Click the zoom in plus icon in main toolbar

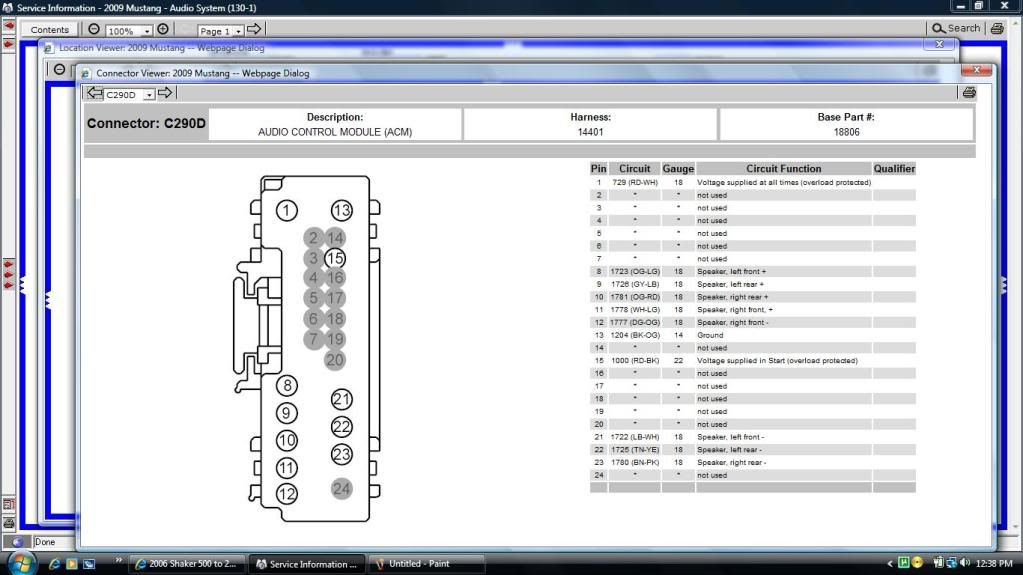(x=163, y=30)
